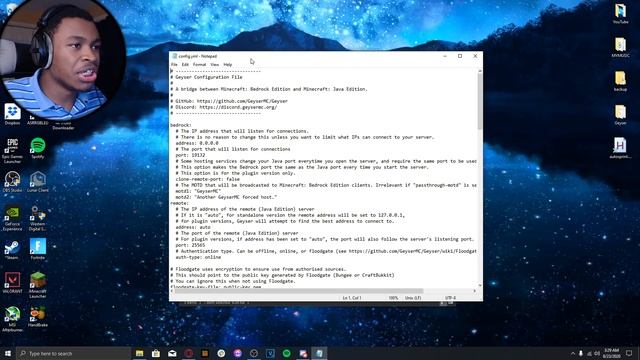The height and width of the screenshot is (360, 640).
Task: Open the OBS Studio desktop shortcut
Action: coord(12,182)
